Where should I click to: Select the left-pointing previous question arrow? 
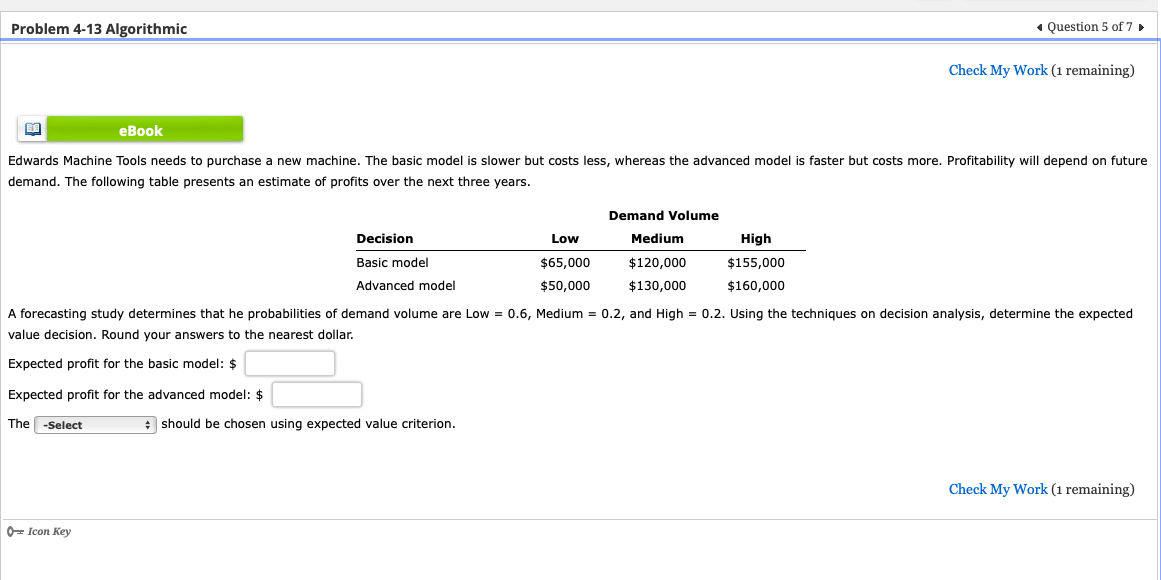[1041, 27]
